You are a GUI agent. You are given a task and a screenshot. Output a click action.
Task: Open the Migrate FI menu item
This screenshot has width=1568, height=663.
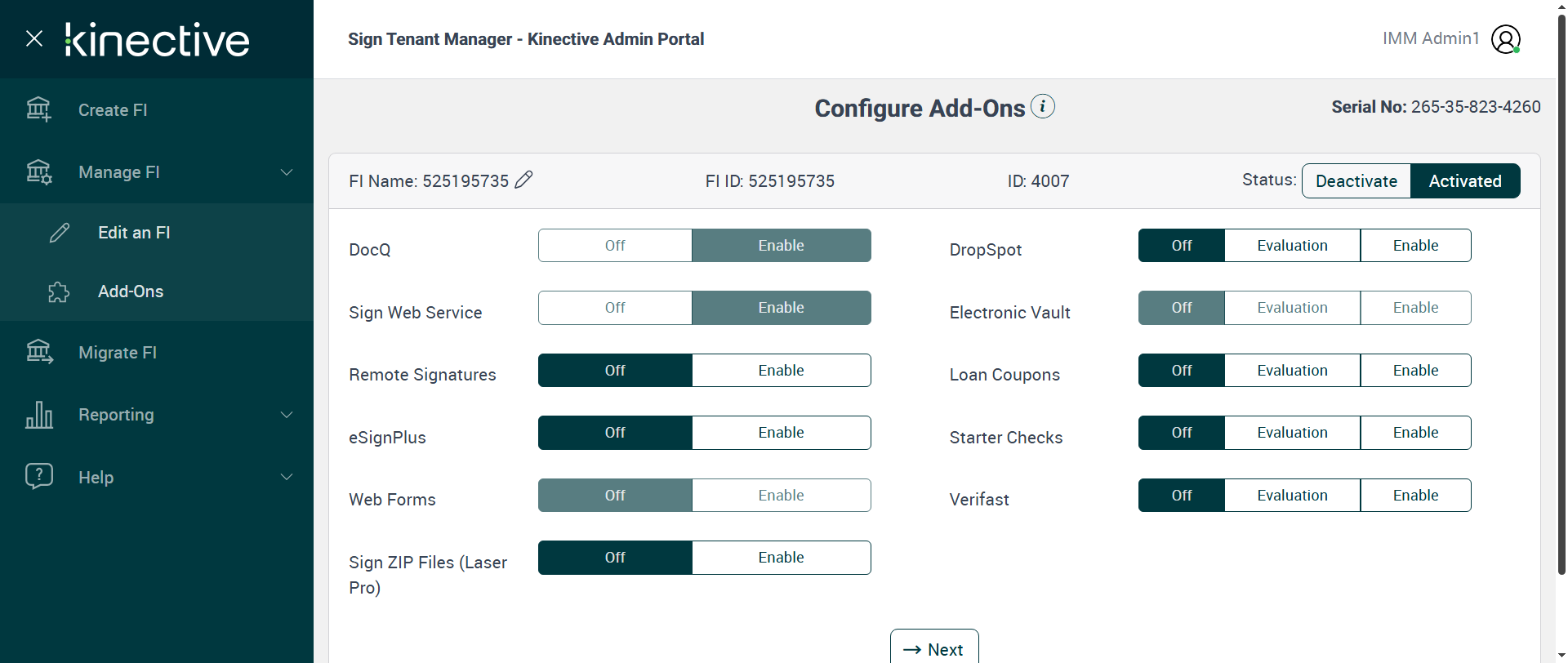(x=118, y=353)
